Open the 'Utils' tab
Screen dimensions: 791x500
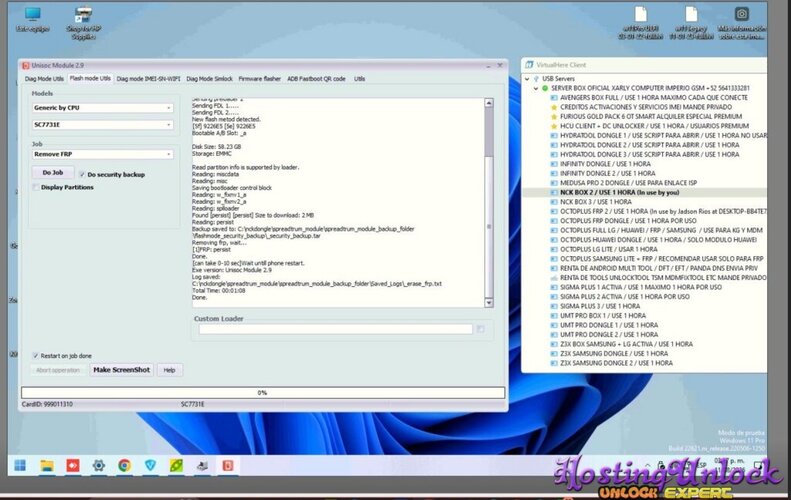[359, 79]
